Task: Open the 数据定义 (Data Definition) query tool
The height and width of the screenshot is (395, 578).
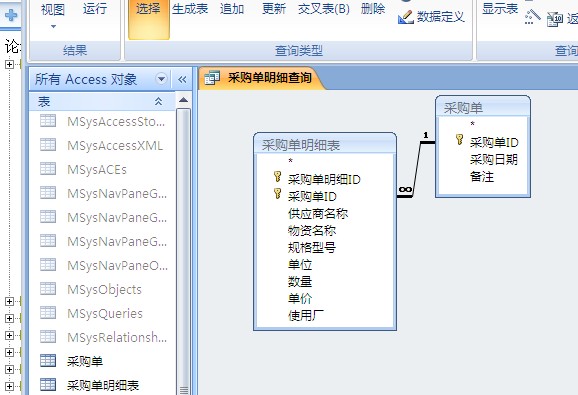Action: pos(431,17)
